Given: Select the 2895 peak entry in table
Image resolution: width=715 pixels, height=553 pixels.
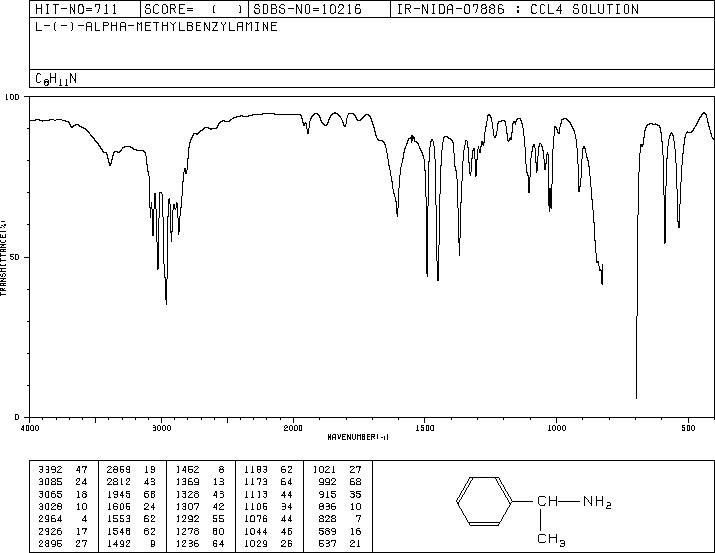Looking at the screenshot, I should [63, 544].
